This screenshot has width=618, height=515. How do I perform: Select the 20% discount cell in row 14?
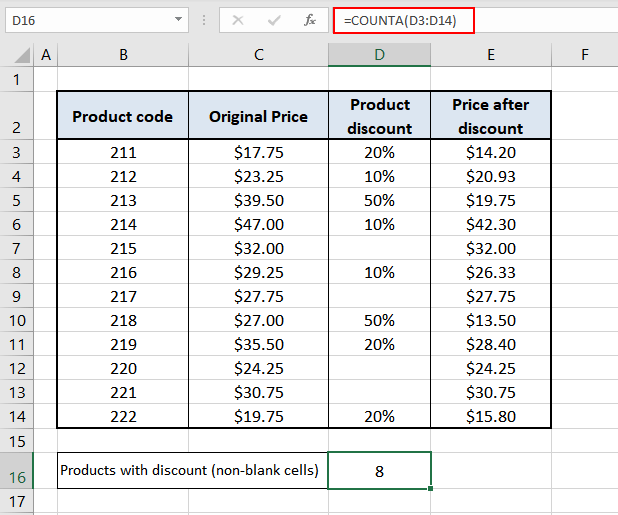380,416
